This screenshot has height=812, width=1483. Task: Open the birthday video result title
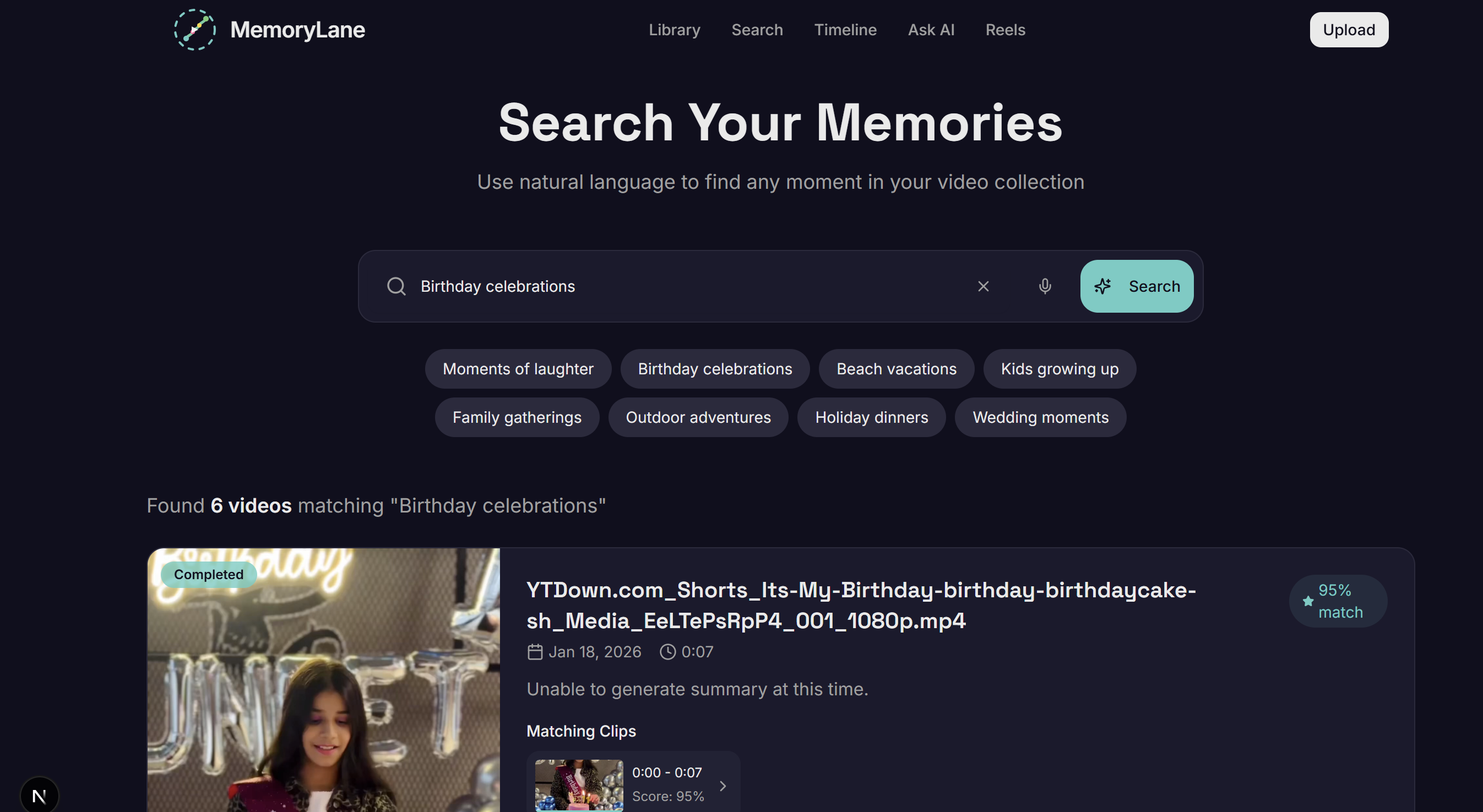tap(861, 605)
